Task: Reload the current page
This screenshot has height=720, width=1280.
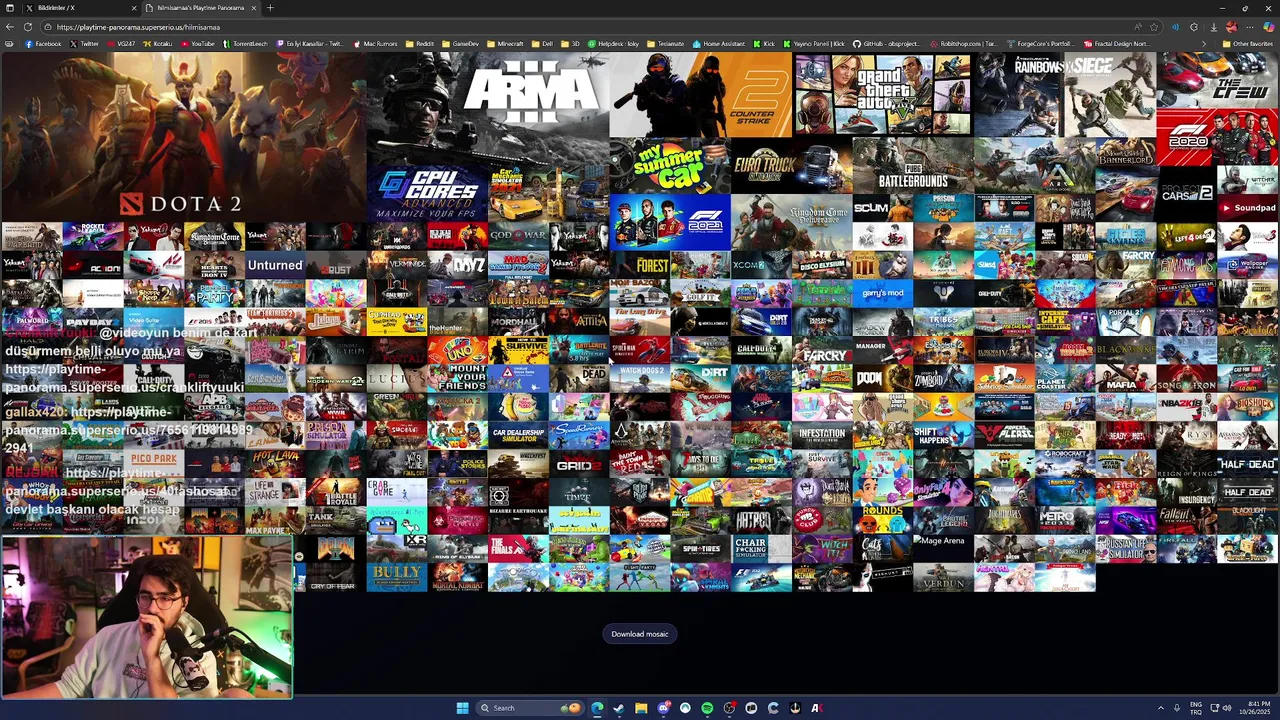Action: [27, 27]
